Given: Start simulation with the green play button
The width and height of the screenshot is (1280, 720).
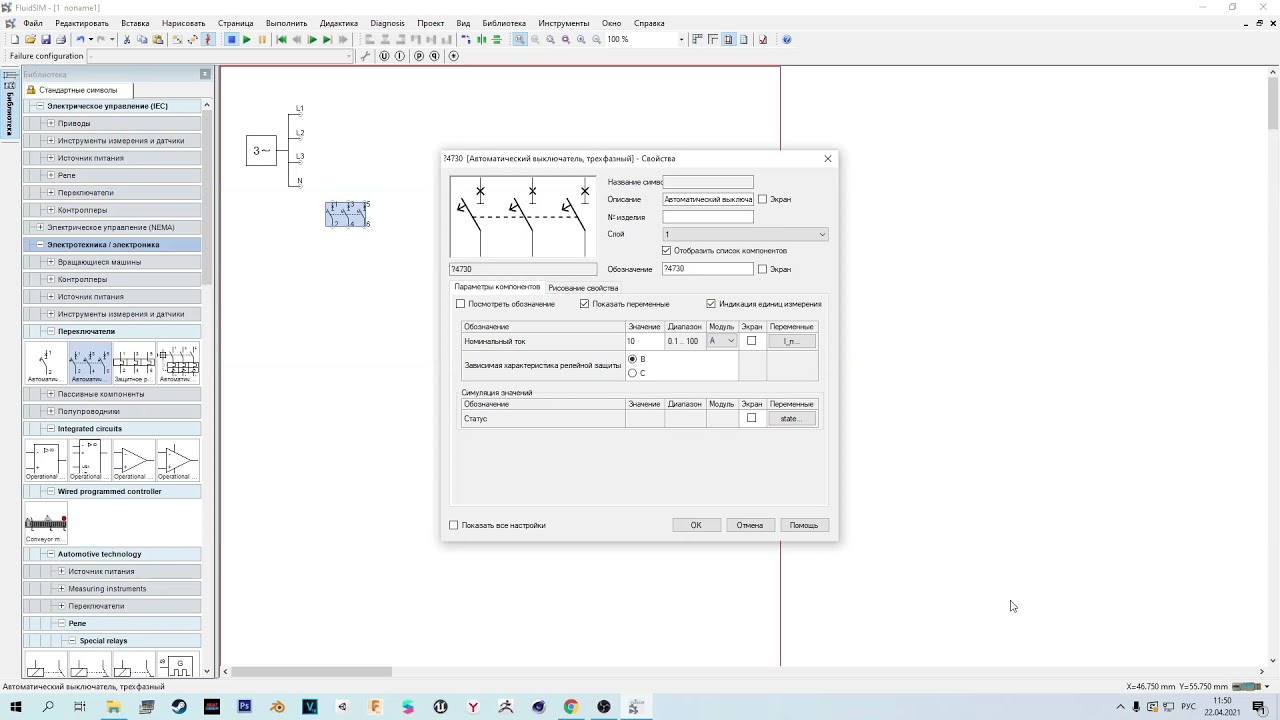Looking at the screenshot, I should coord(247,40).
